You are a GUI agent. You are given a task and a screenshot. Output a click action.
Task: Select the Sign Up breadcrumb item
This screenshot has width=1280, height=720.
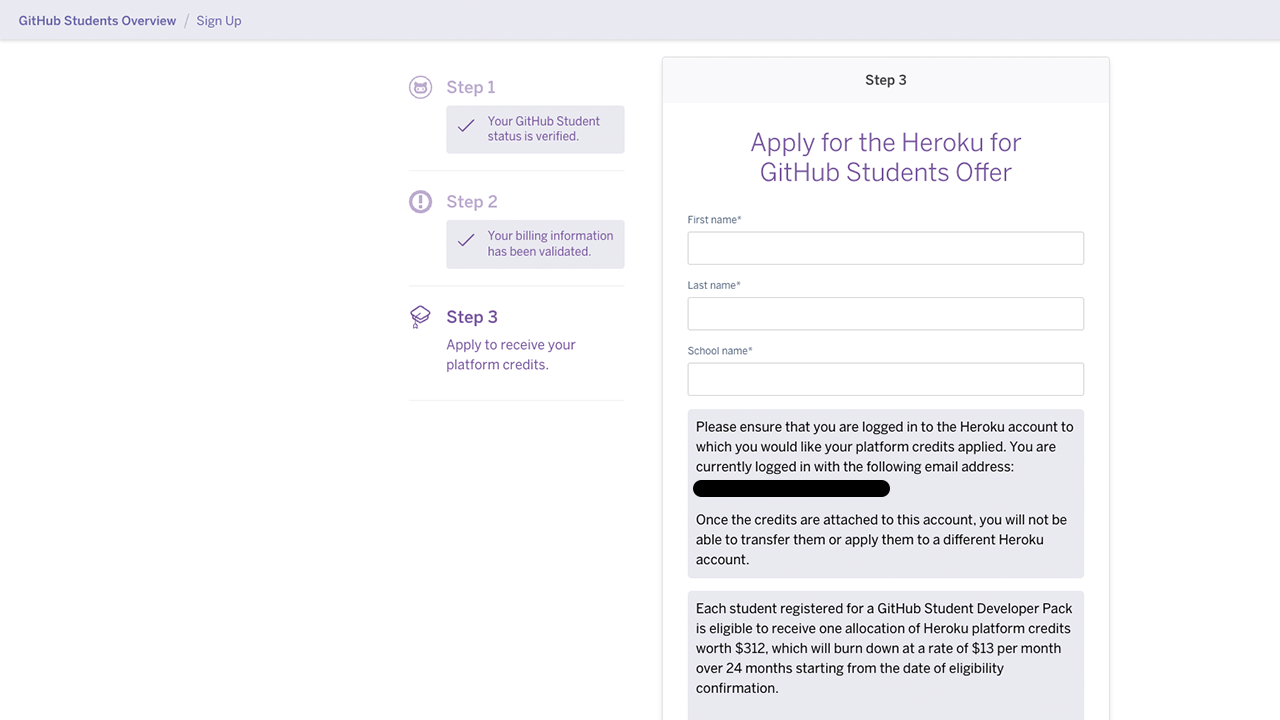[x=218, y=20]
